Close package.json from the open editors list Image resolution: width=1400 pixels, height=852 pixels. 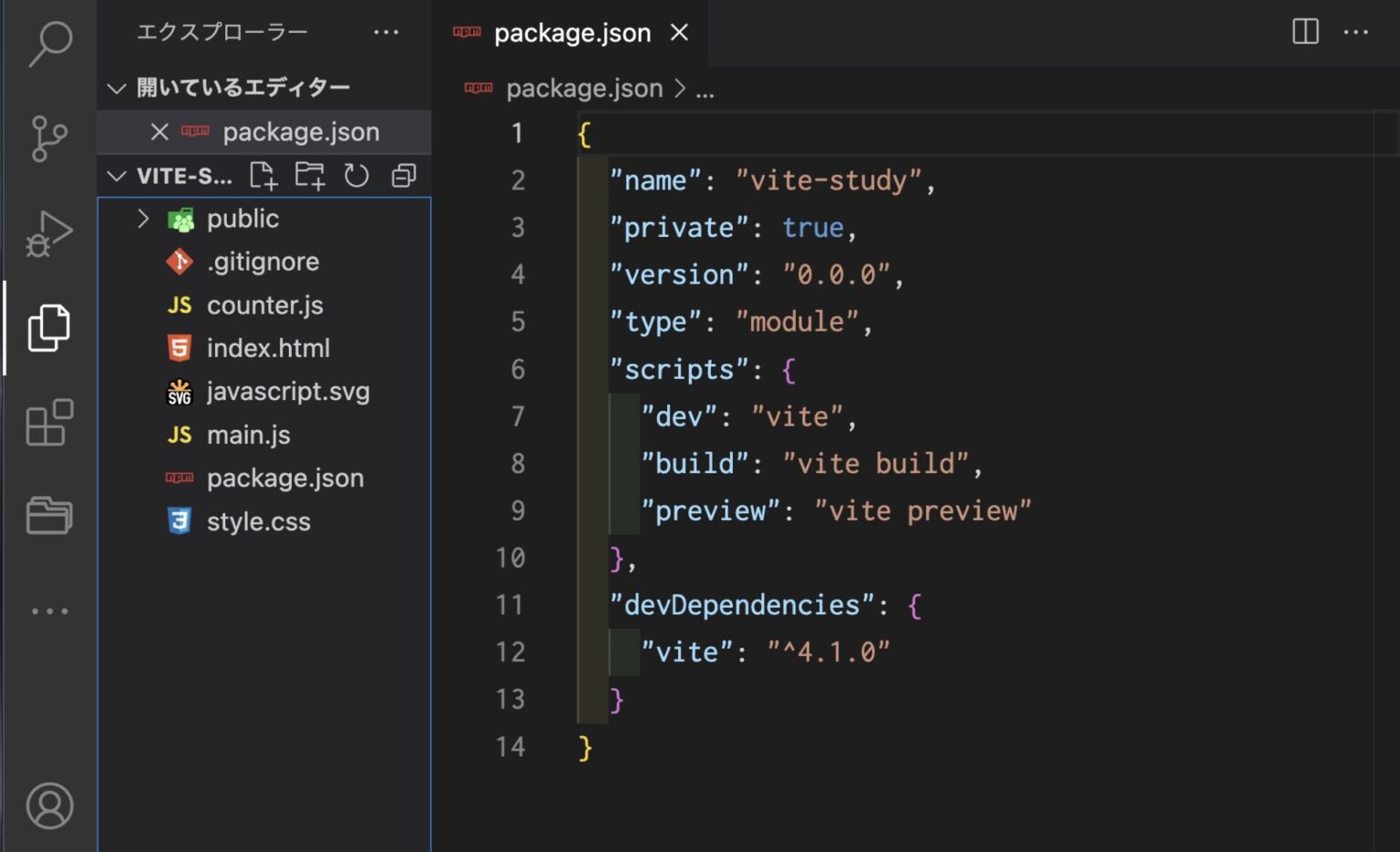(160, 131)
